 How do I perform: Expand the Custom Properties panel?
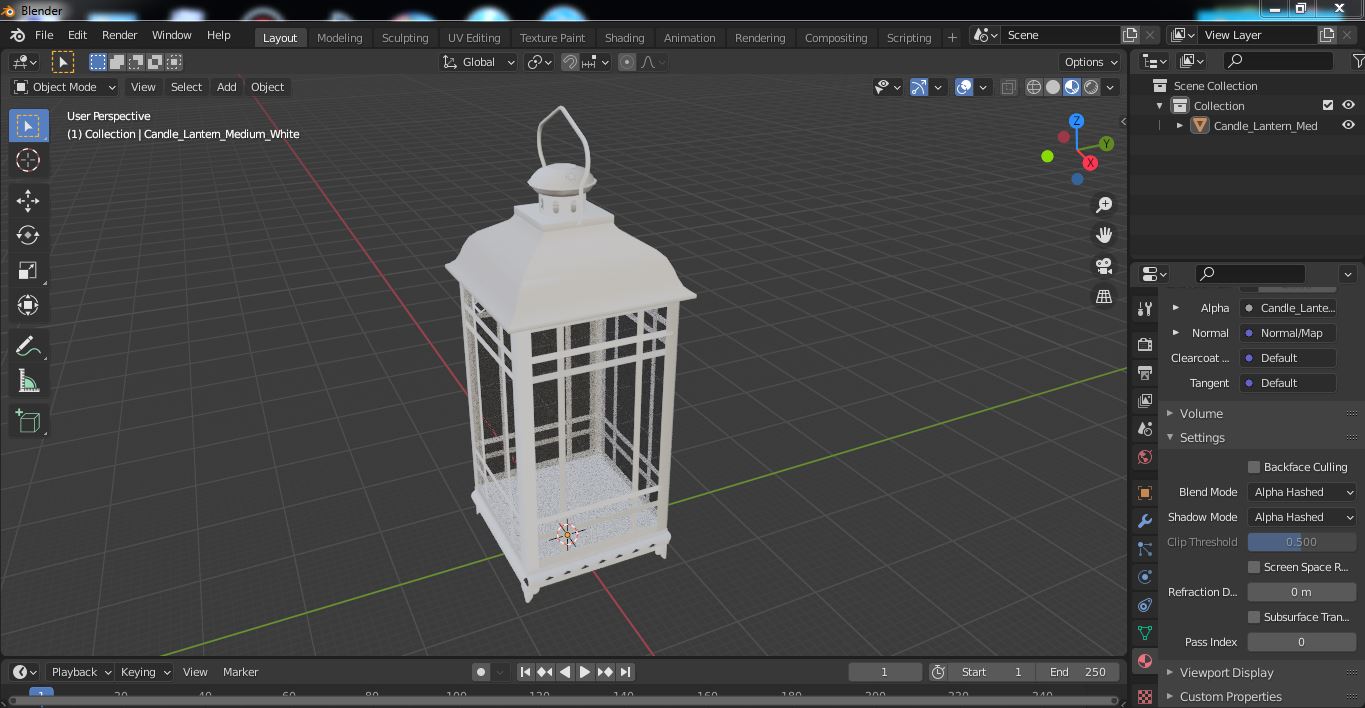[x=1230, y=697]
